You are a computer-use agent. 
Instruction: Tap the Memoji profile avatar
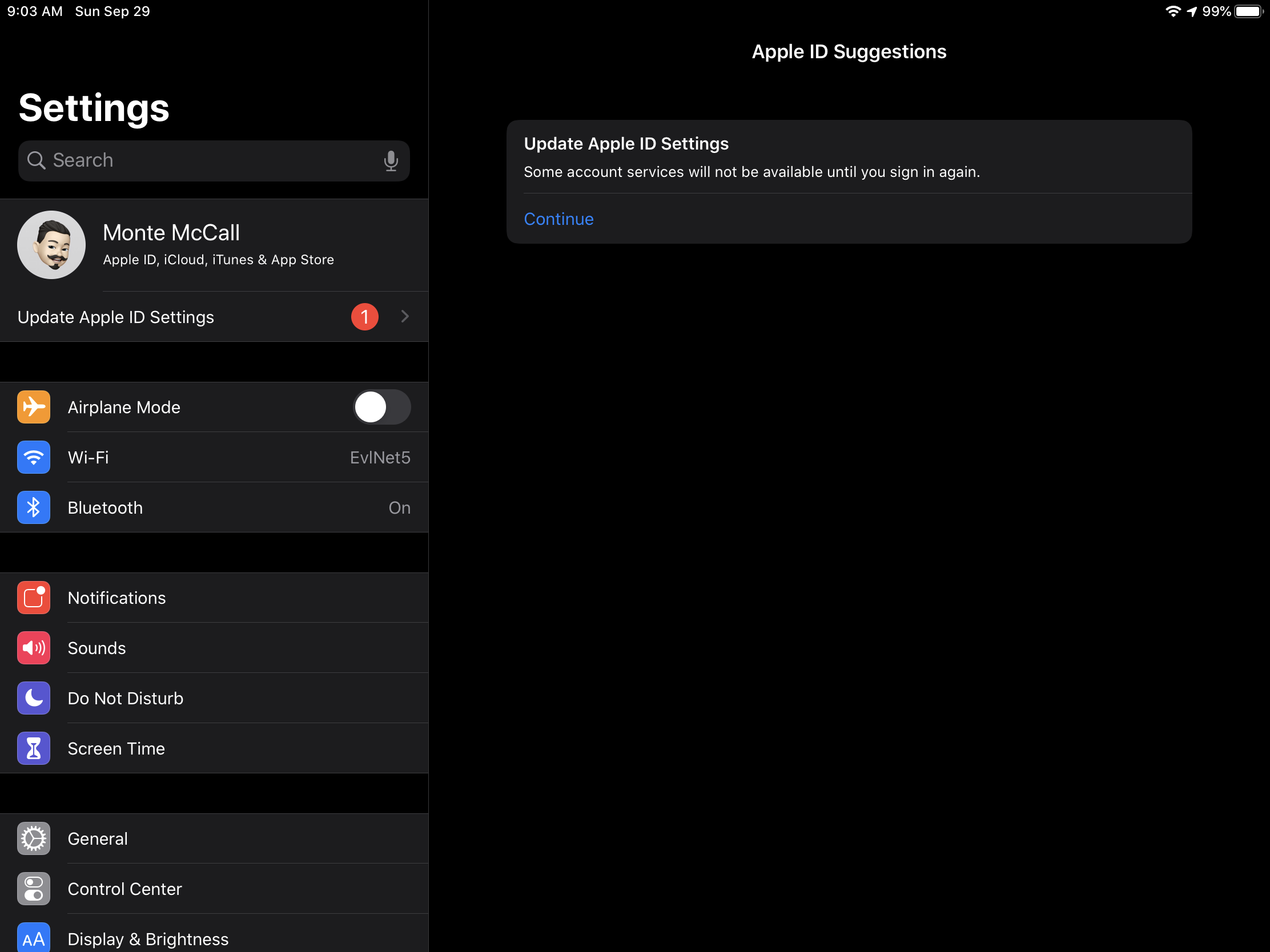pos(51,245)
